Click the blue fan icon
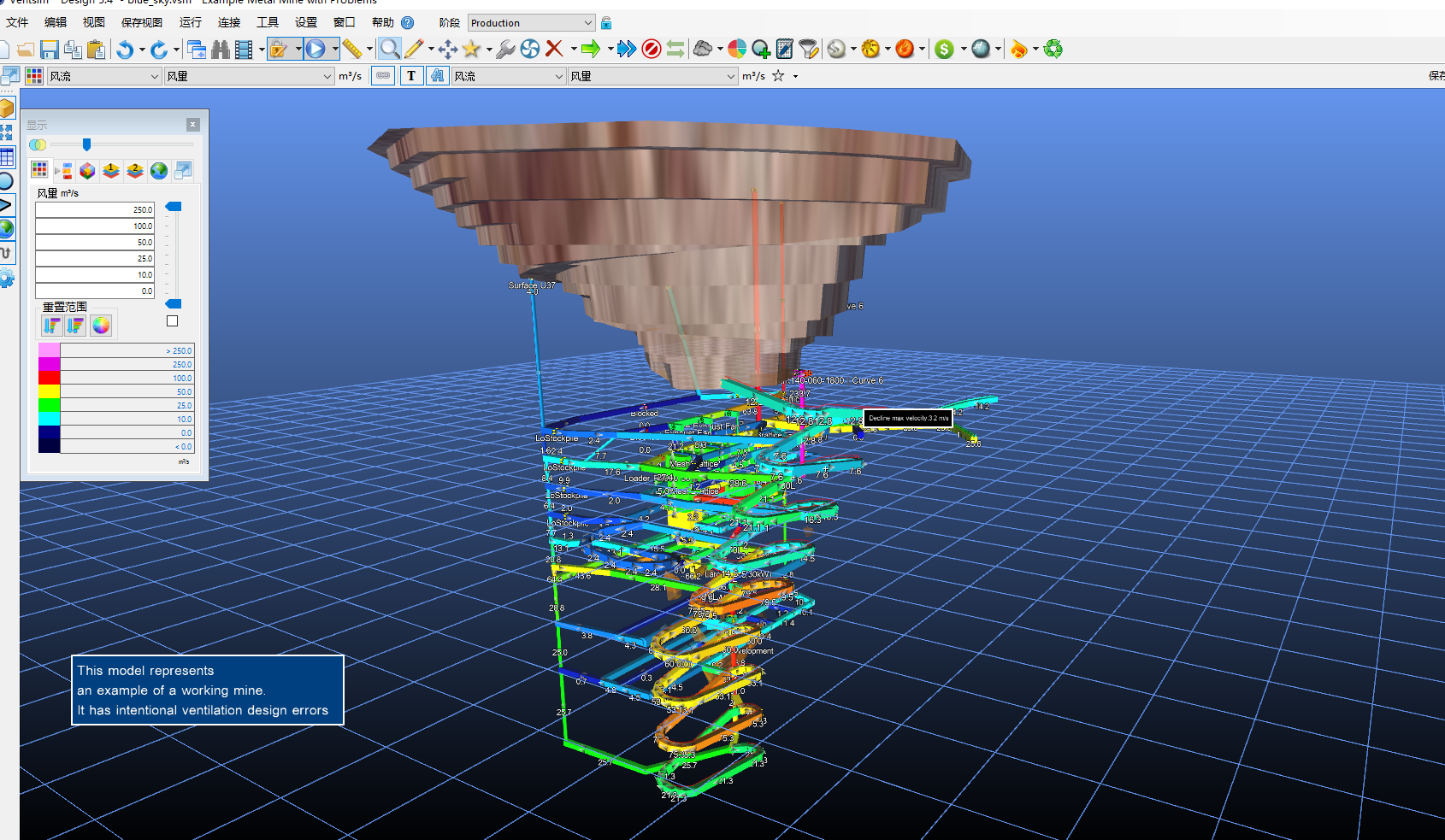Image resolution: width=1445 pixels, height=840 pixels. coord(530,50)
